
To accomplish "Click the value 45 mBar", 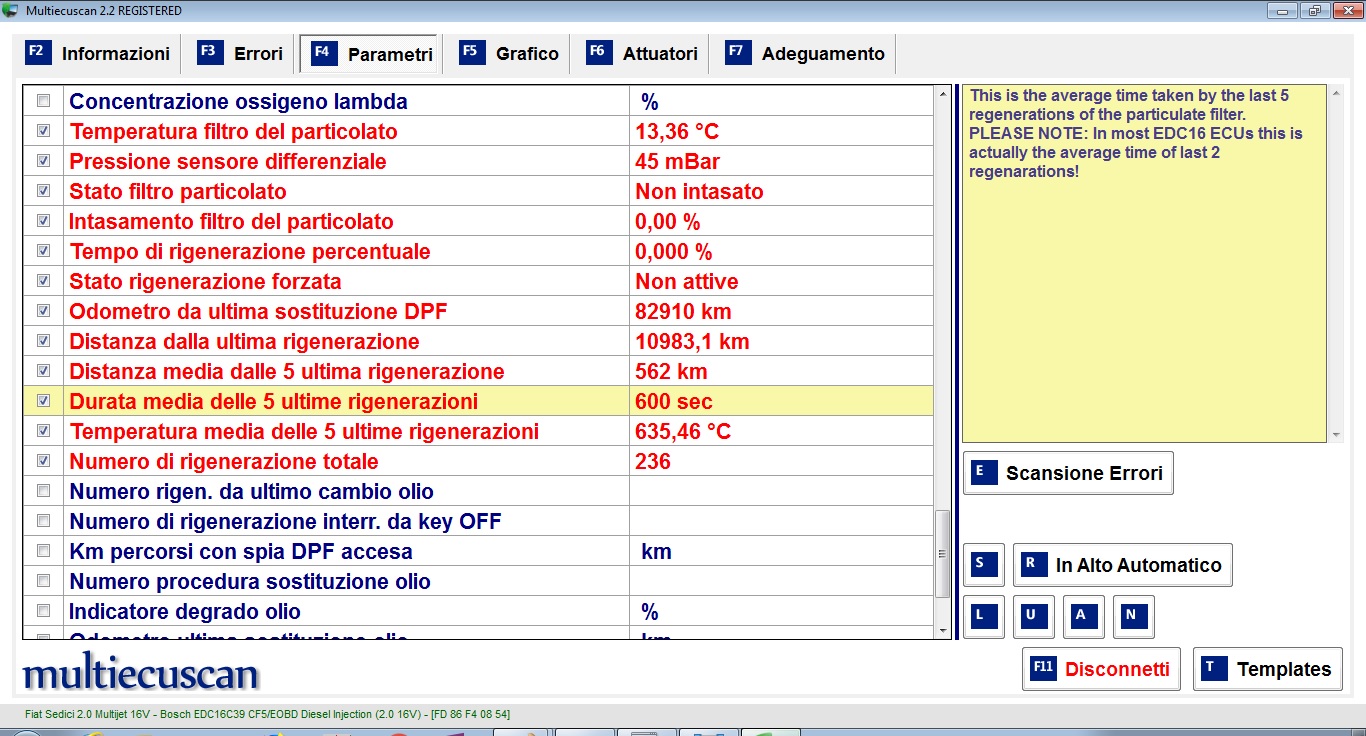I will pyautogui.click(x=677, y=161).
